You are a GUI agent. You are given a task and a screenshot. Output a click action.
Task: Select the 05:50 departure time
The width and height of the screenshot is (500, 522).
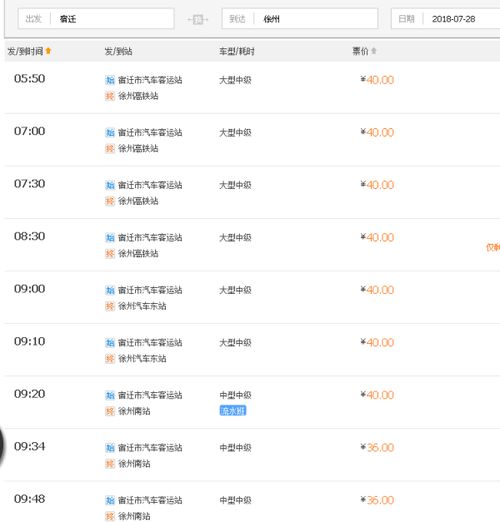tap(30, 79)
